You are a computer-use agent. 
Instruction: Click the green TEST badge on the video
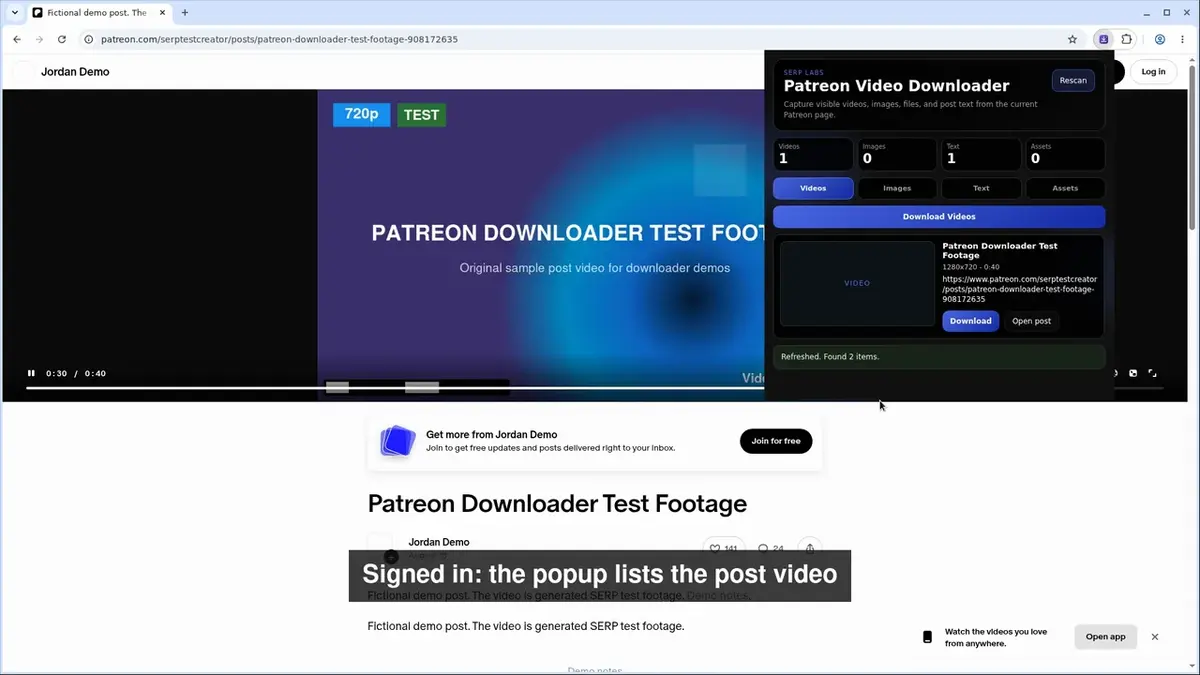421,115
